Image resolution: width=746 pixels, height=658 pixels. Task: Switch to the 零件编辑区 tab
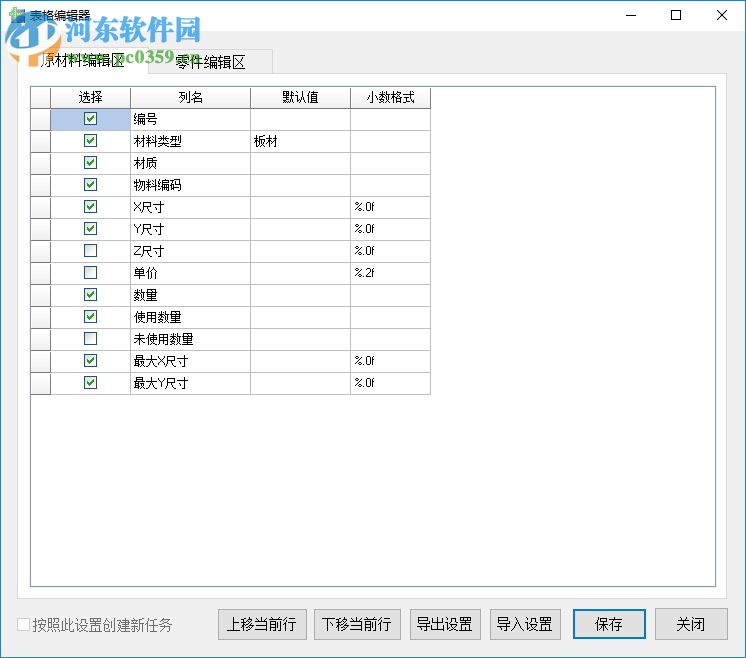(x=210, y=62)
